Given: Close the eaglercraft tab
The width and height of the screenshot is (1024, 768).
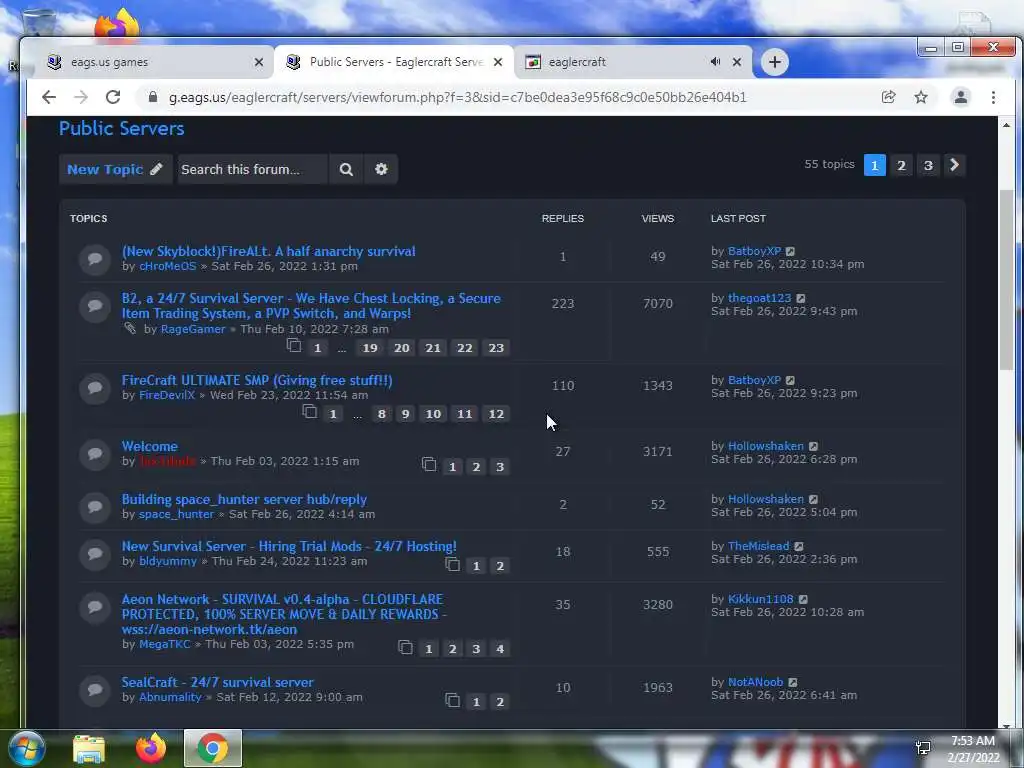Looking at the screenshot, I should [x=737, y=62].
